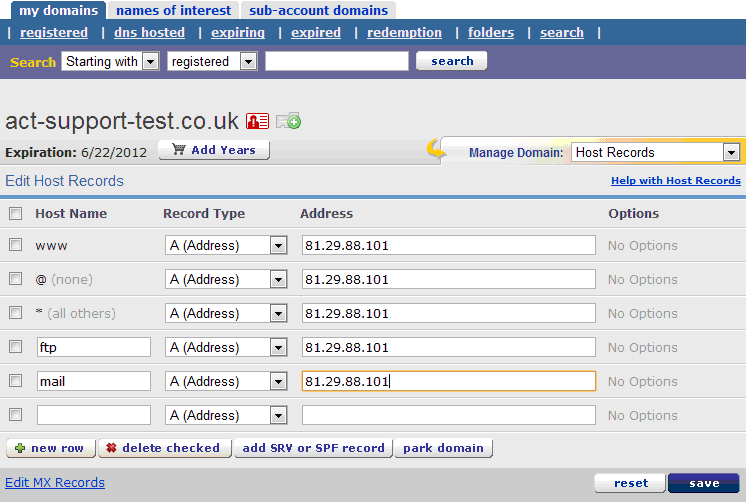This screenshot has height=502, width=746.
Task: Click the park domain button
Action: 443,448
